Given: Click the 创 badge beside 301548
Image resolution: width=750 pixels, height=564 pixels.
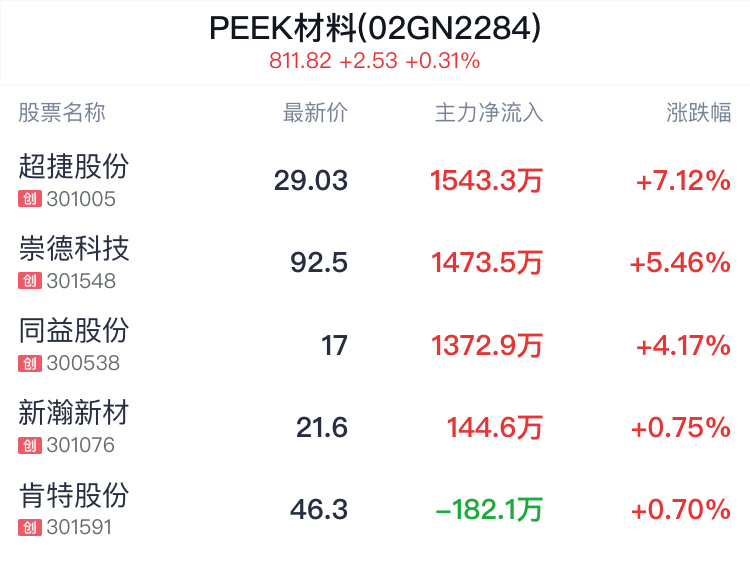Looking at the screenshot, I should [x=30, y=281].
